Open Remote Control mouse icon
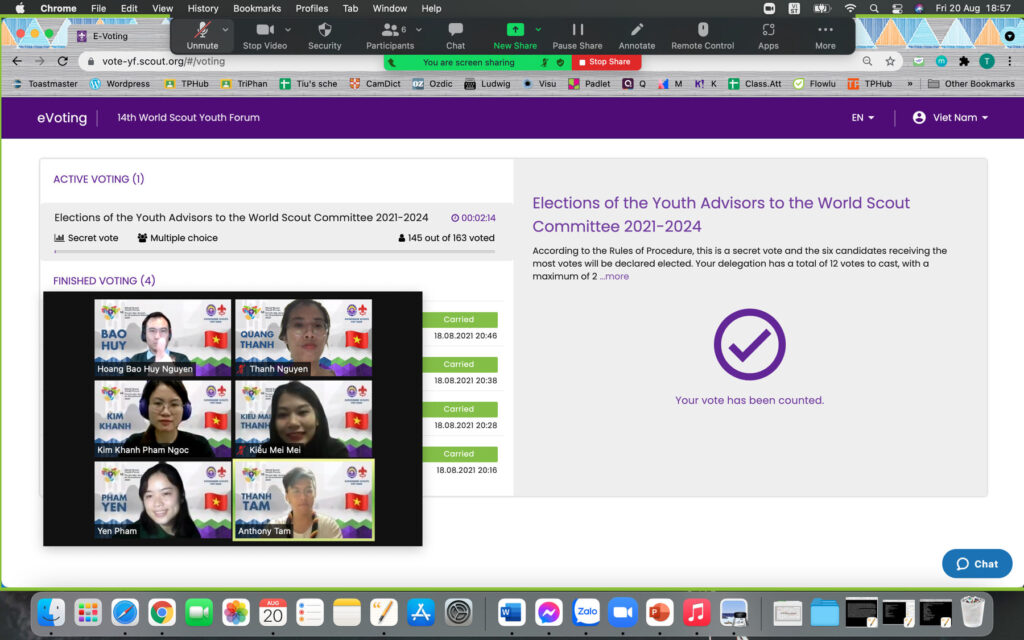This screenshot has width=1024, height=640. pyautogui.click(x=702, y=30)
